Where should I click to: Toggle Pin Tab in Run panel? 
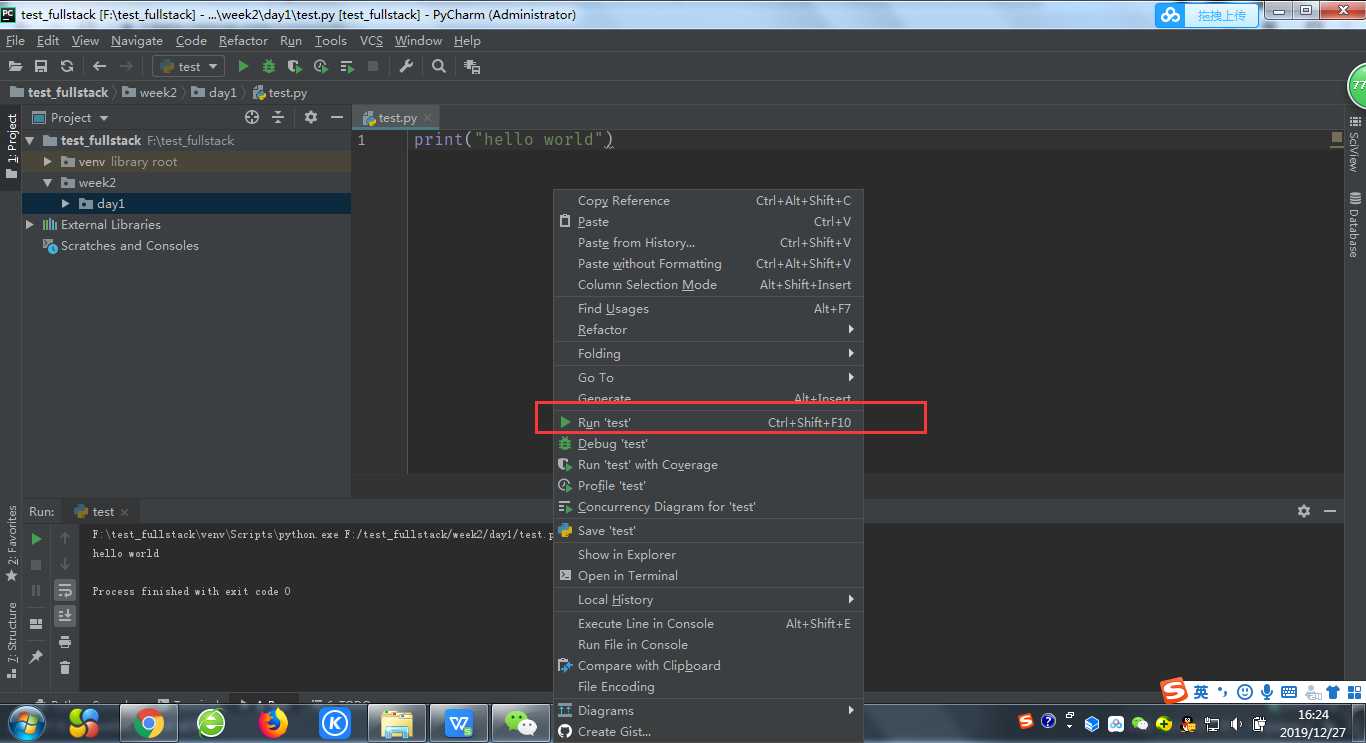(x=36, y=656)
